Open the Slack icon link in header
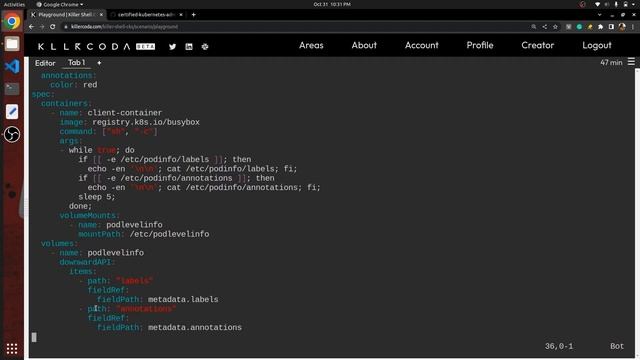The height and width of the screenshot is (360, 640). pyautogui.click(x=205, y=47)
